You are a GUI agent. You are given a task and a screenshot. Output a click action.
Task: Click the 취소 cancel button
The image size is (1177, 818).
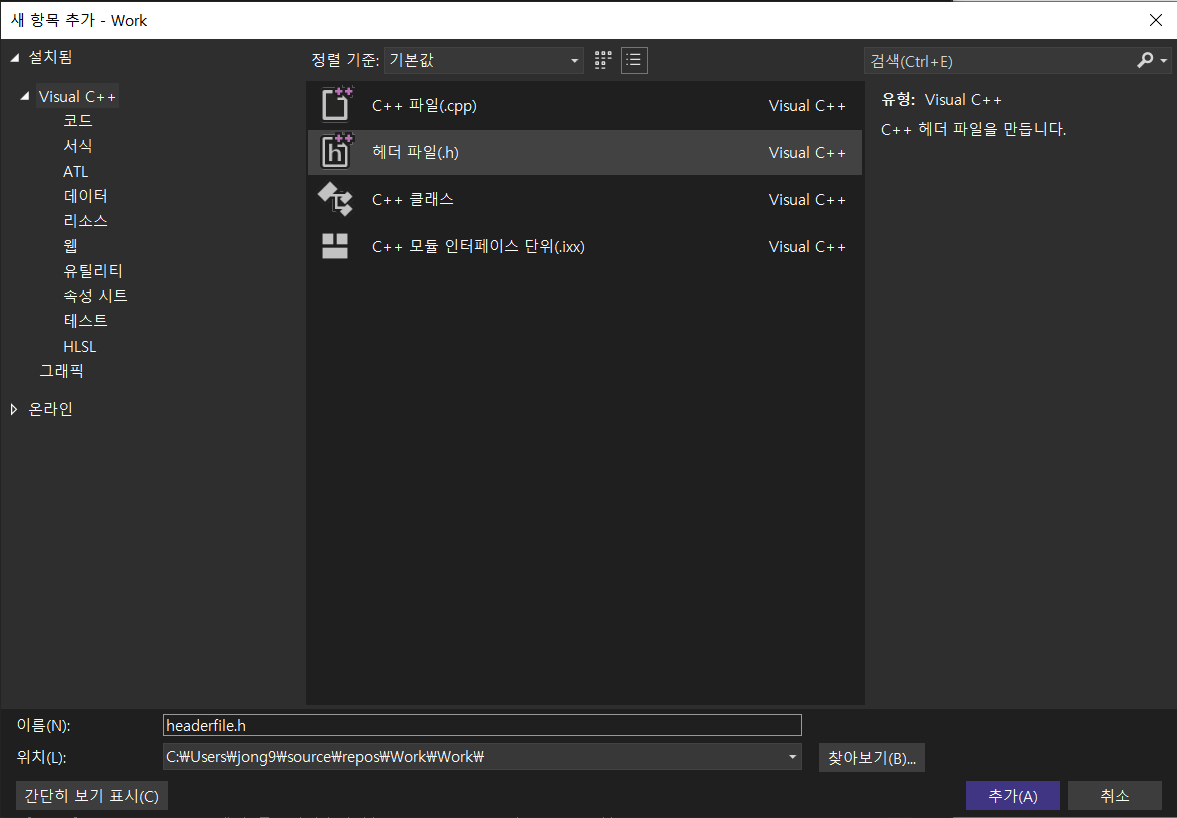[1115, 795]
